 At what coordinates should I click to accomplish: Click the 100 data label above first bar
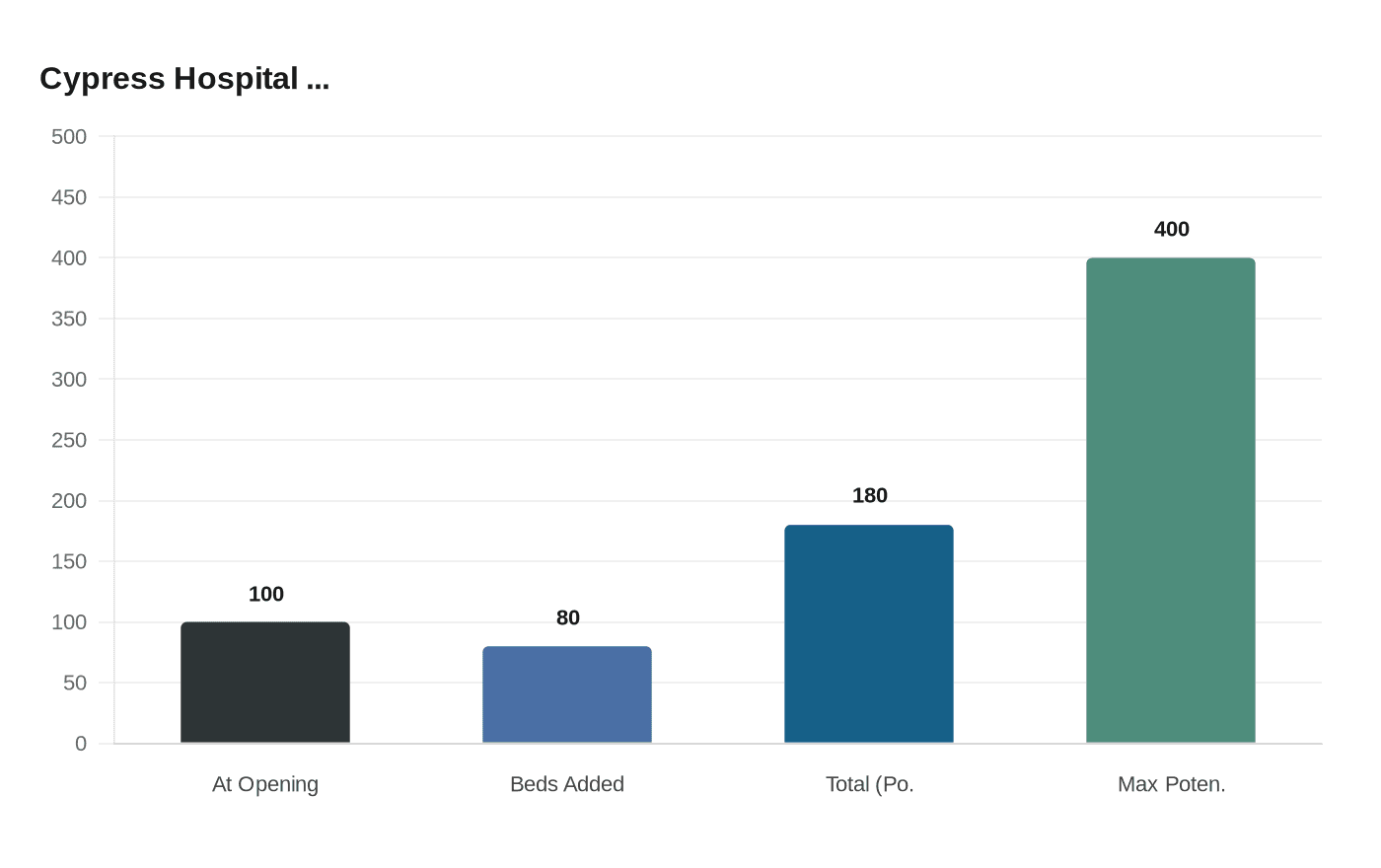pos(266,594)
